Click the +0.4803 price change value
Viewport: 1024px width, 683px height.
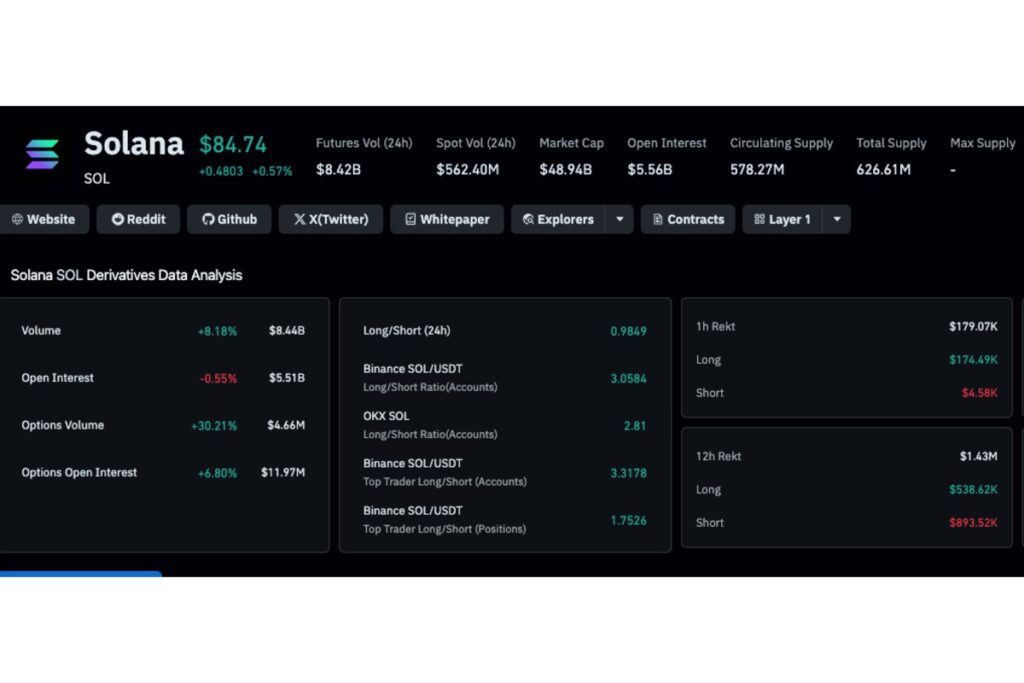[x=221, y=171]
